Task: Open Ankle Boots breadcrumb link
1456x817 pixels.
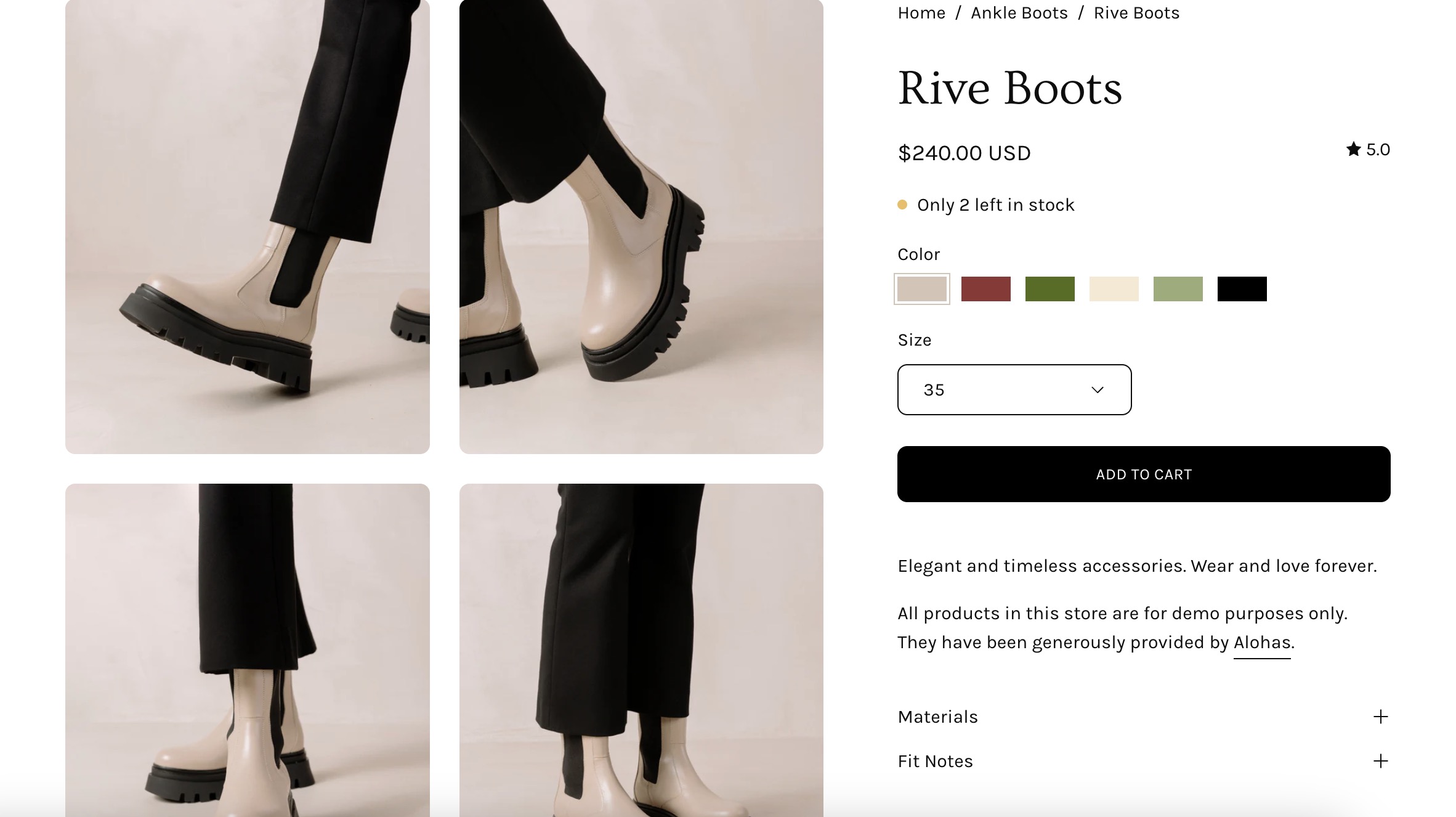Action: [x=1019, y=13]
